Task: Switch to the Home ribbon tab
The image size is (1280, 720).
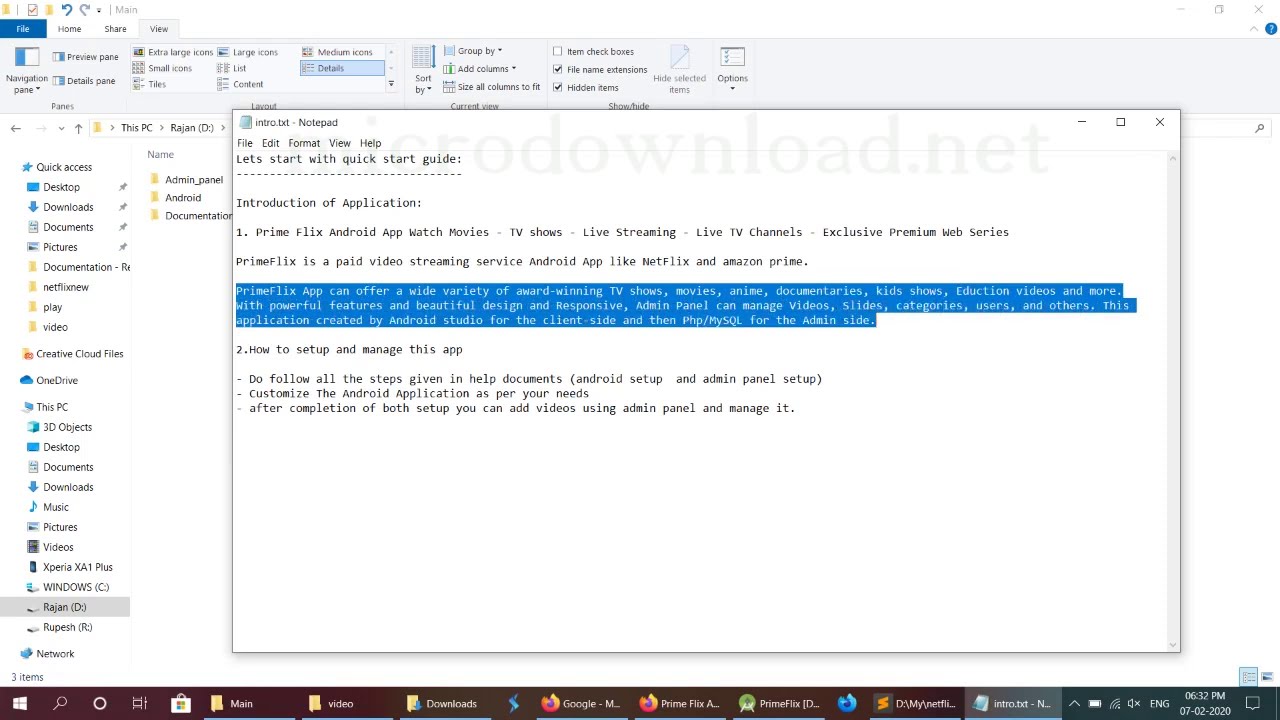Action: click(69, 29)
